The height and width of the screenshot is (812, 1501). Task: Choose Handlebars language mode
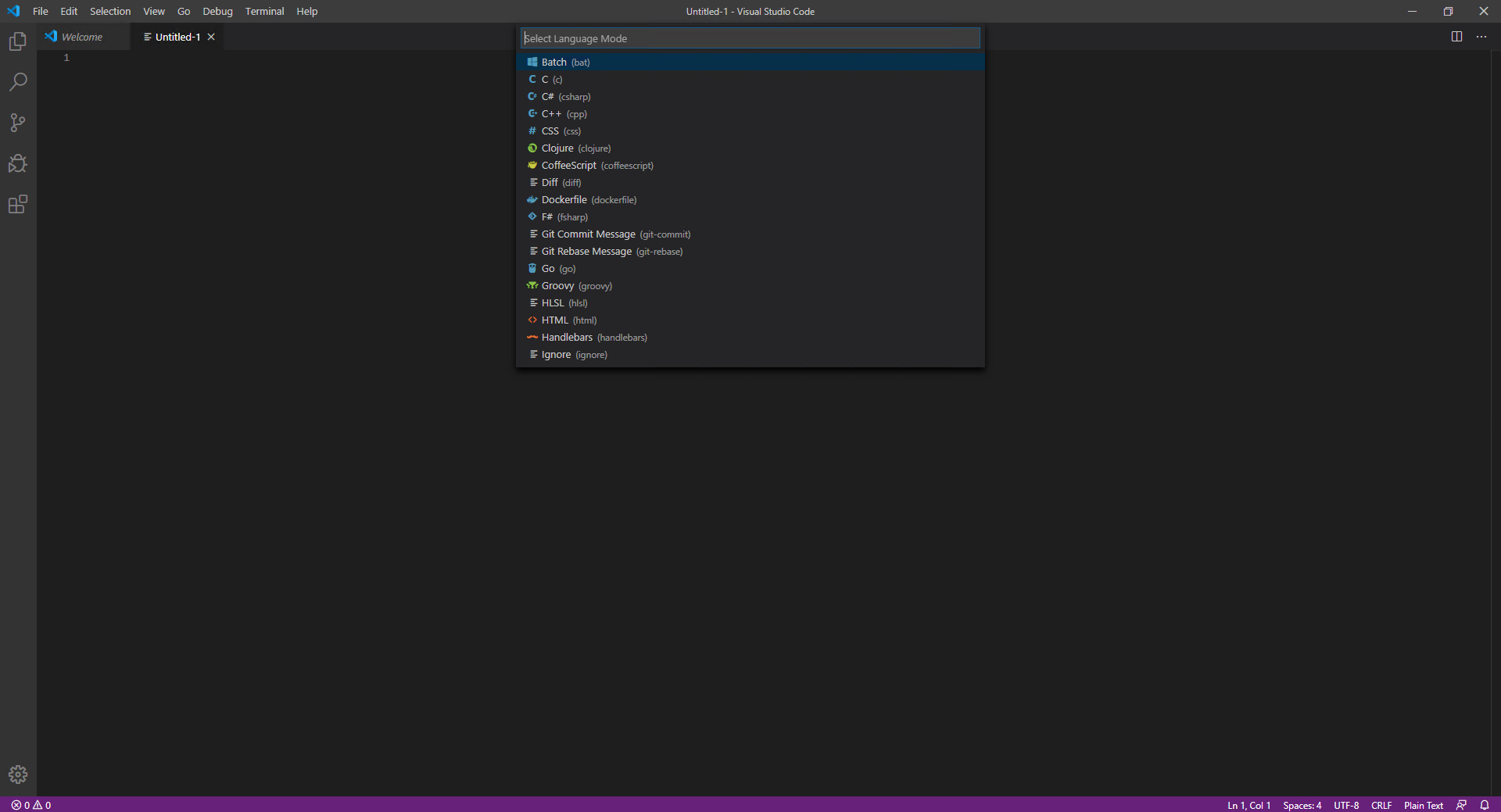point(750,337)
